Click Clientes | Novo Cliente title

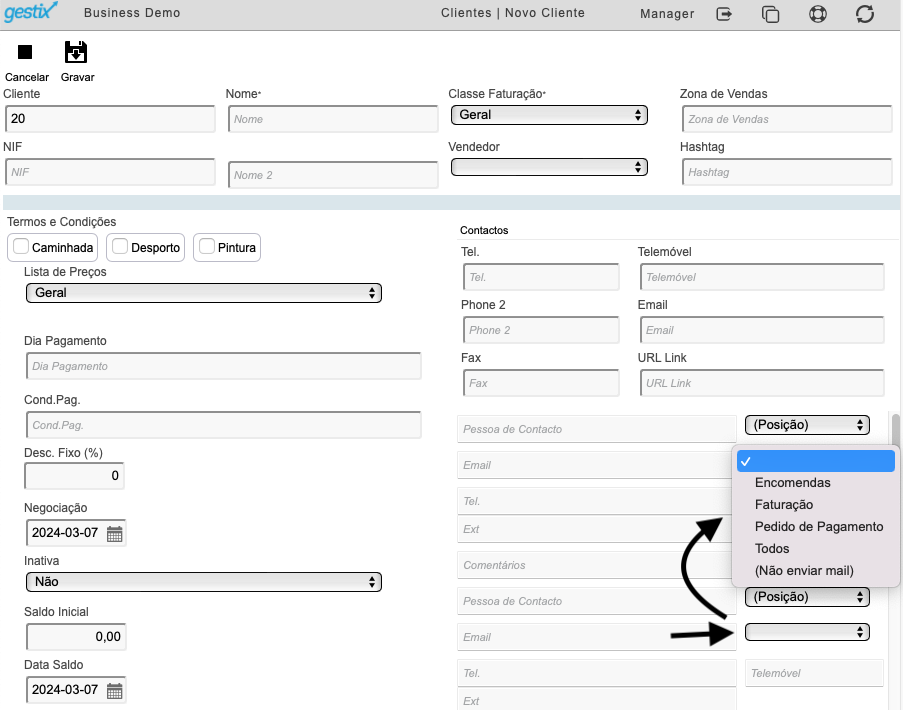click(x=513, y=13)
